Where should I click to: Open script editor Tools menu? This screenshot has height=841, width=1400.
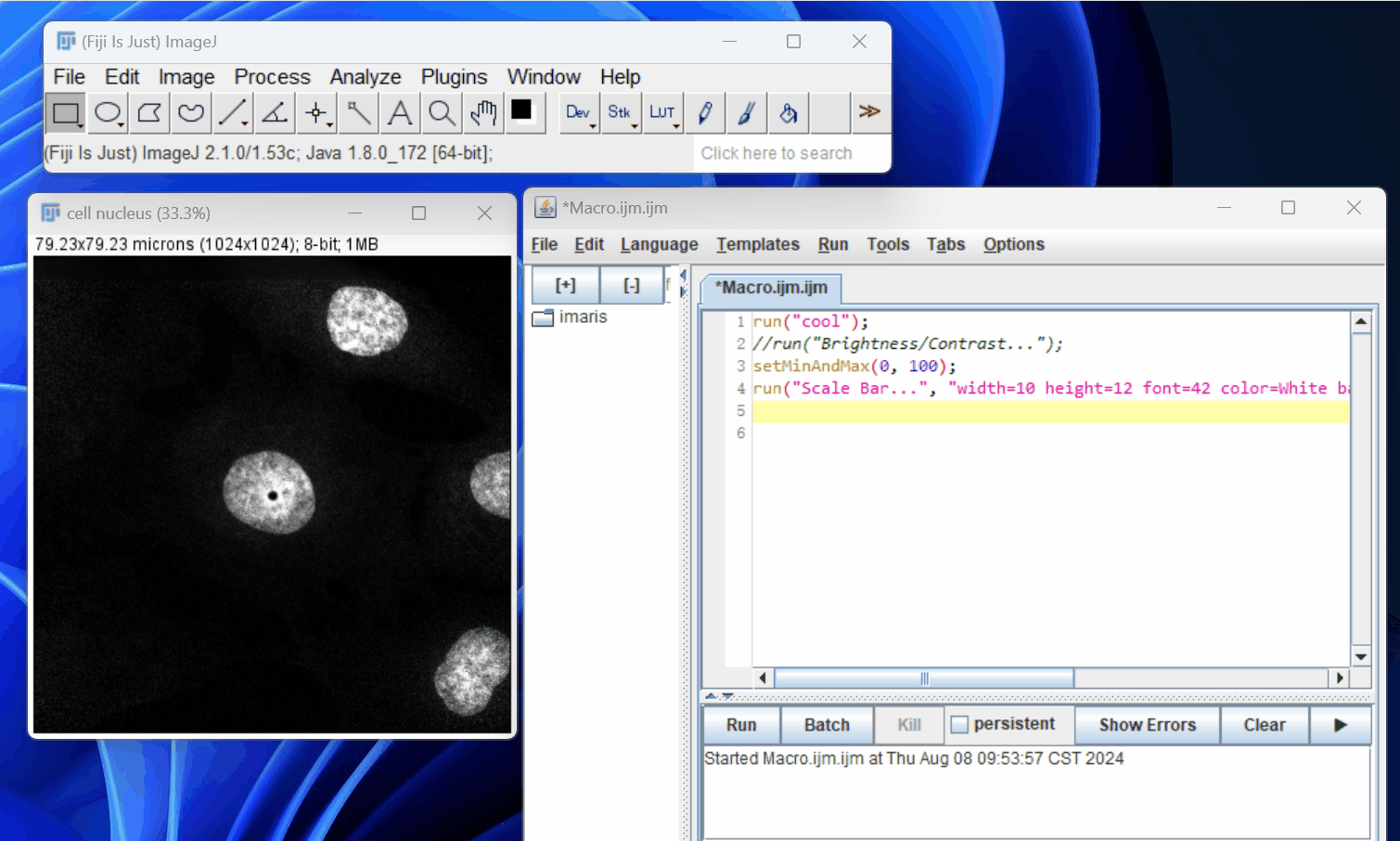[x=888, y=244]
